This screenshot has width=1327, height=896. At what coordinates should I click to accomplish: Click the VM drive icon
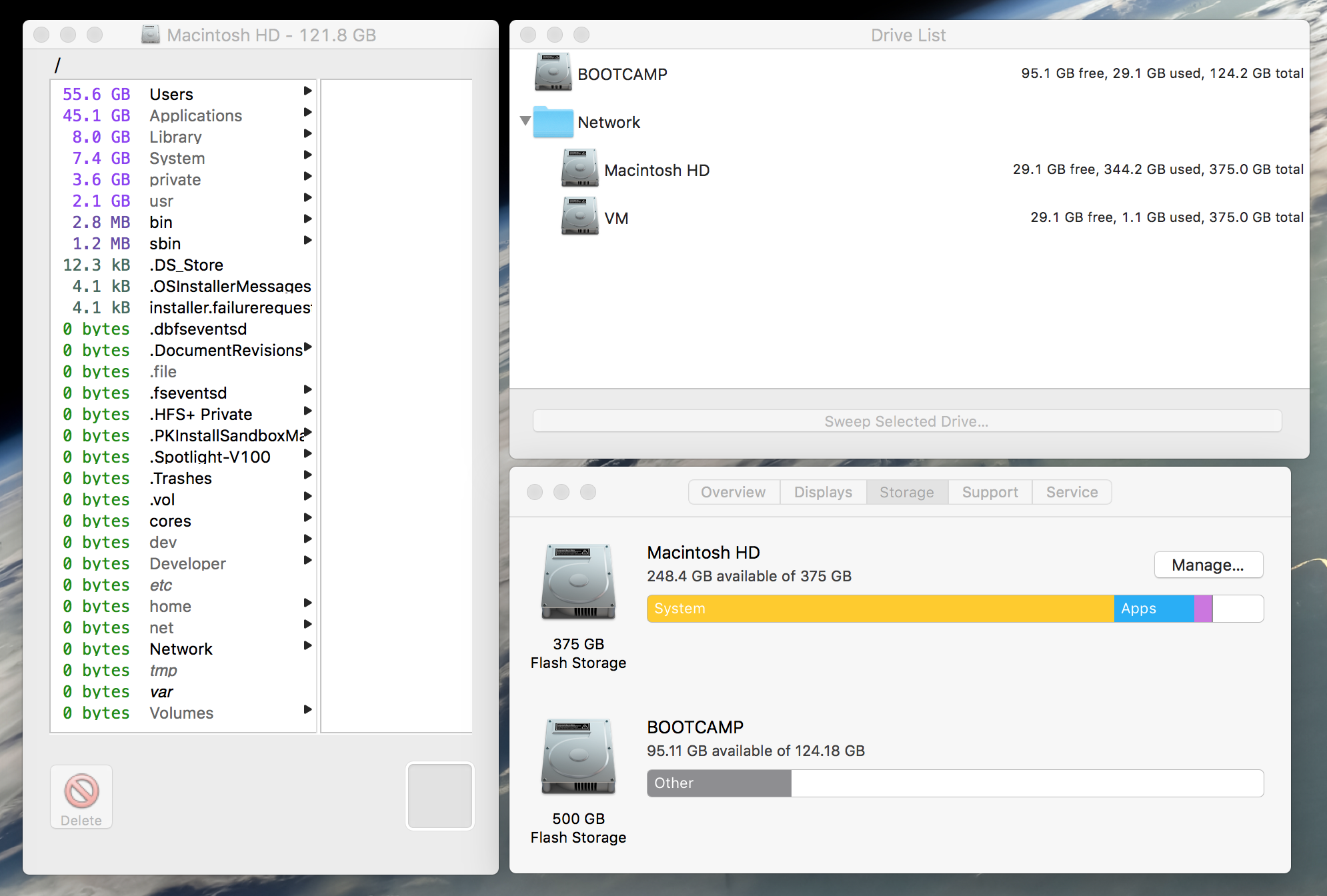click(x=579, y=217)
